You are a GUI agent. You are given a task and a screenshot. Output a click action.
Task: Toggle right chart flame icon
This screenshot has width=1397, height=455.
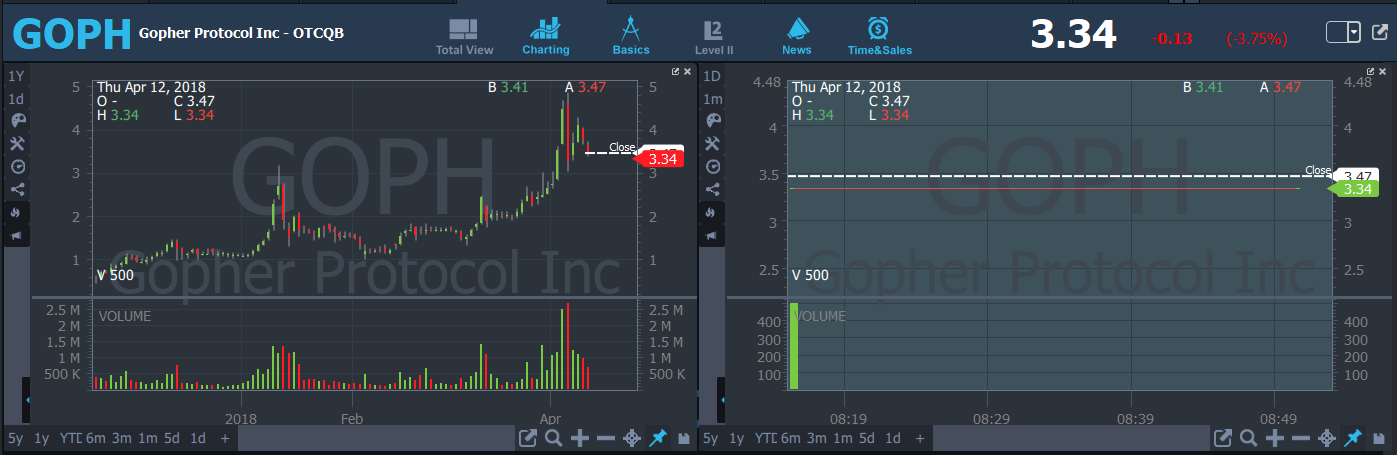[x=712, y=212]
